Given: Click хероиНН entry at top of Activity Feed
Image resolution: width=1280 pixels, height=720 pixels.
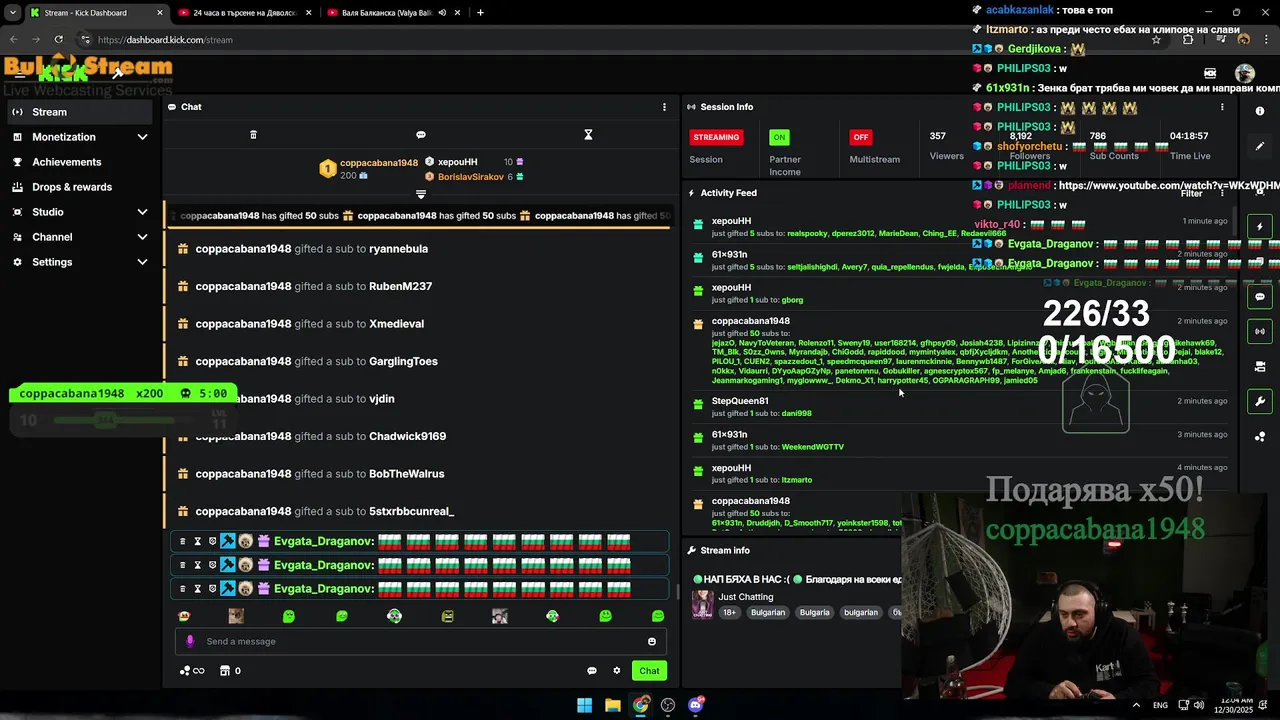Looking at the screenshot, I should 731,221.
